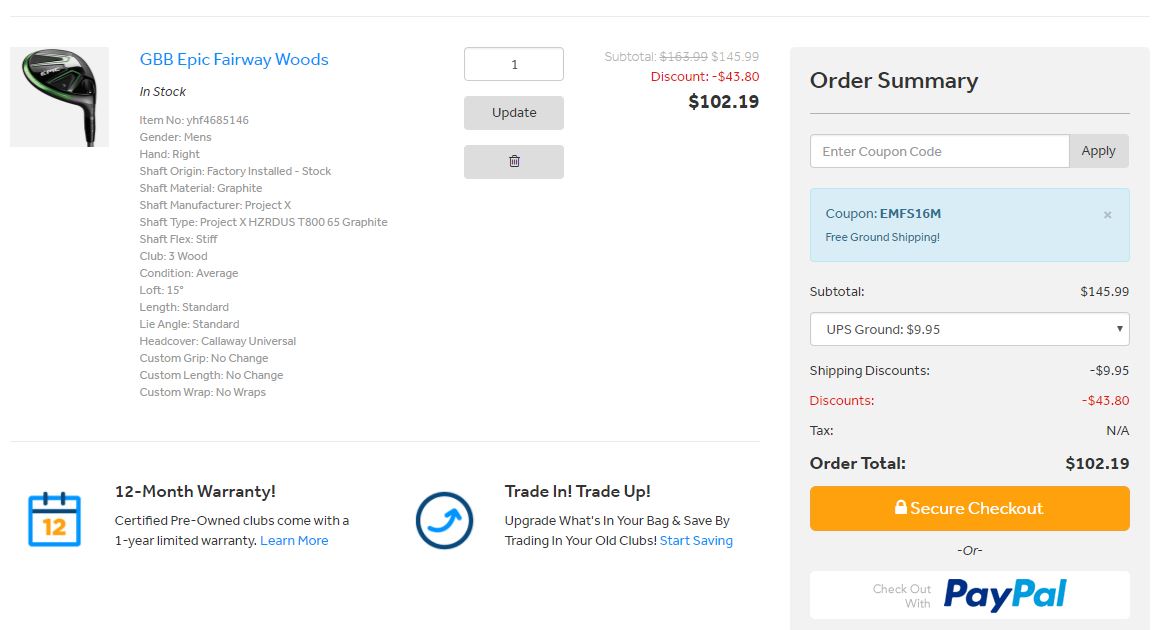Click the quantity input box
Screen dimensions: 1155x630
[514, 64]
